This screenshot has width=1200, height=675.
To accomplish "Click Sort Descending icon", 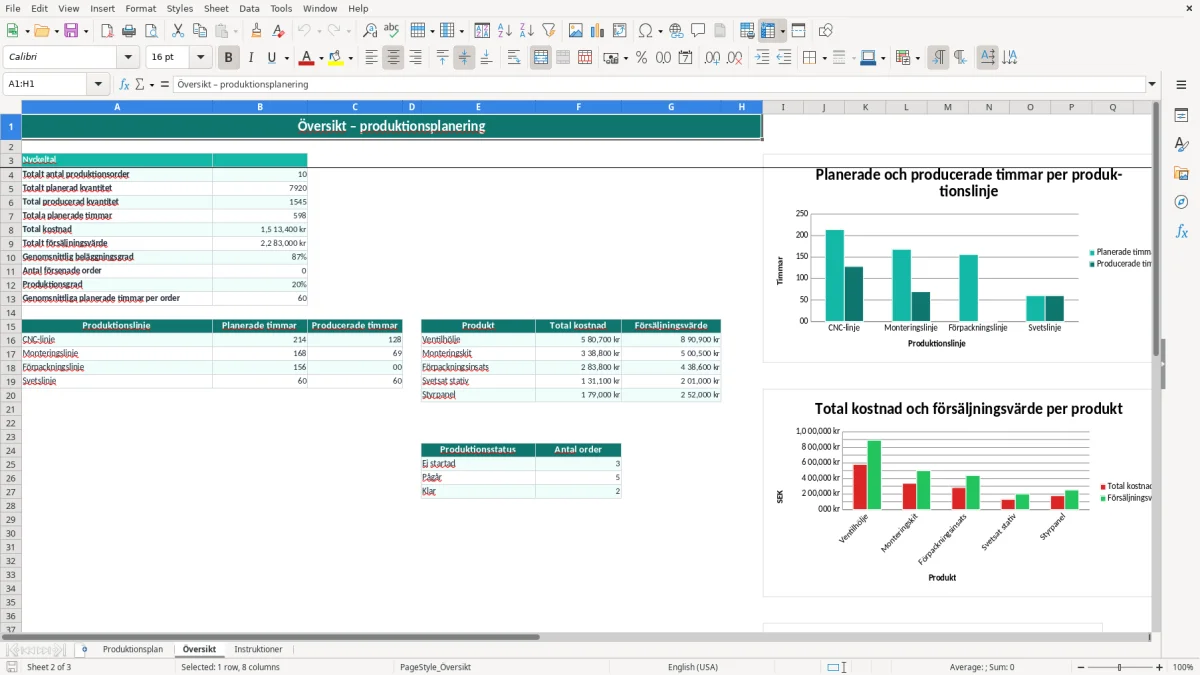I will click(526, 31).
